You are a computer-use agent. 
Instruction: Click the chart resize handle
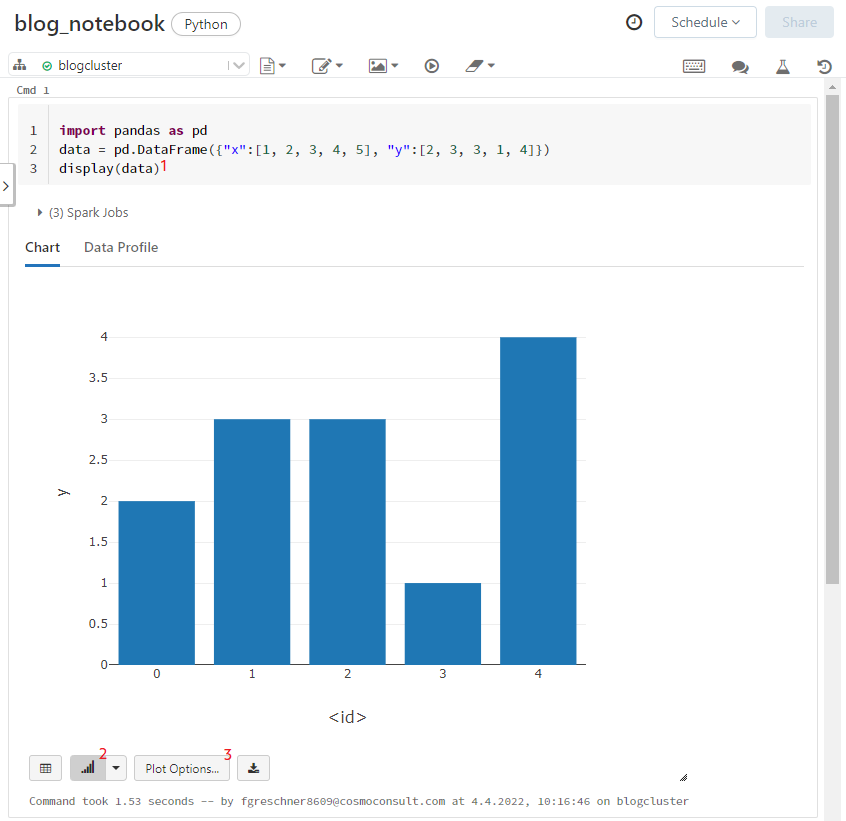(x=684, y=777)
